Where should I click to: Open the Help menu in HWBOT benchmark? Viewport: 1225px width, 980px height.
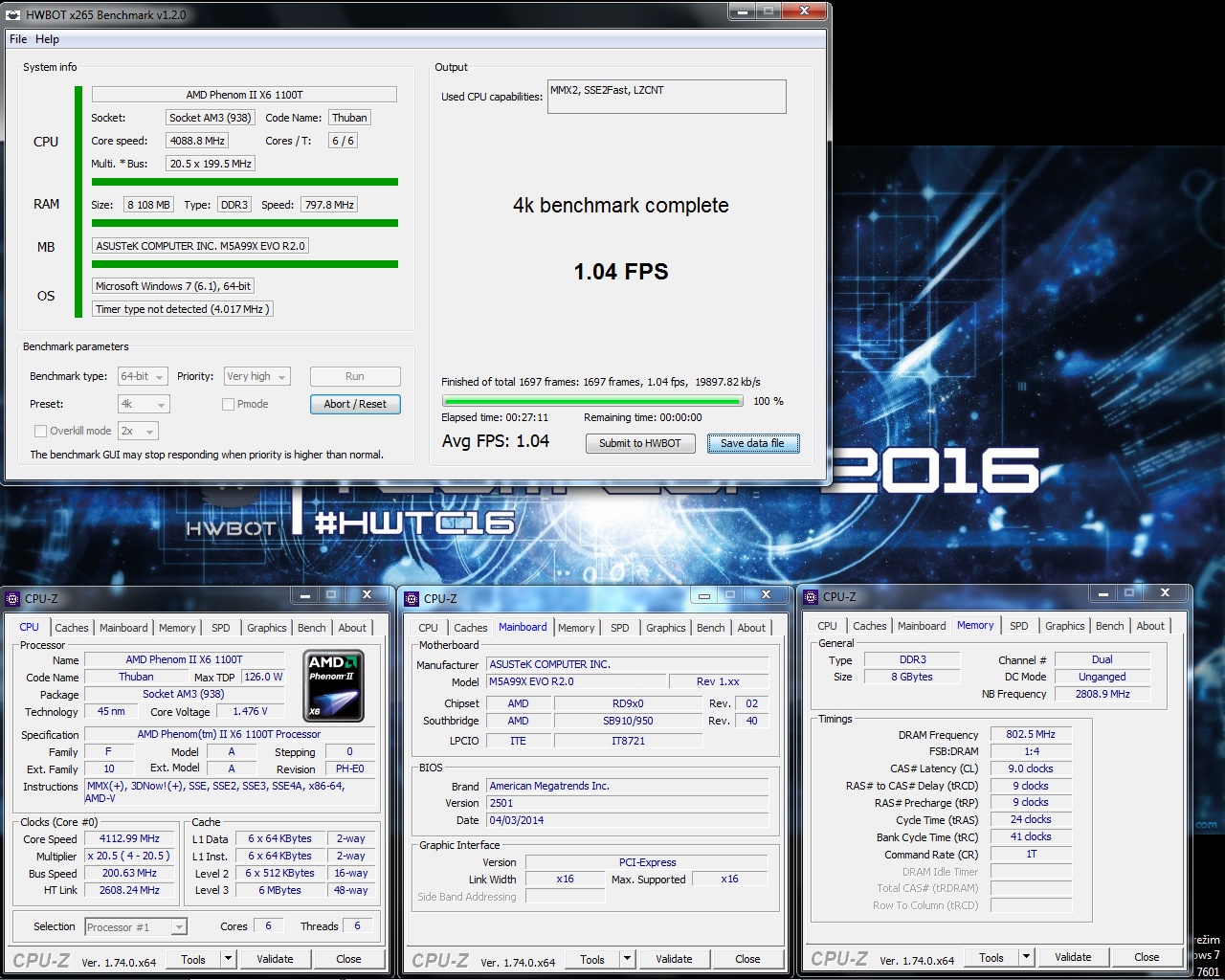tap(47, 39)
